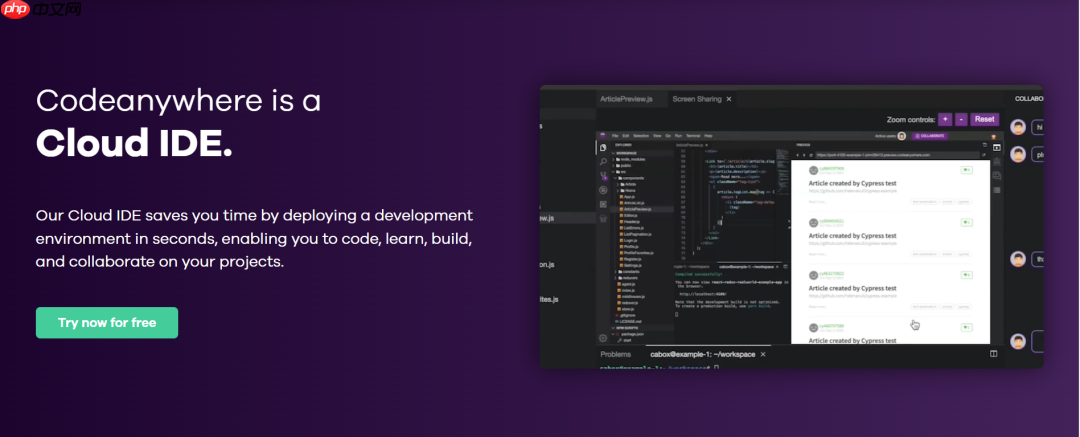The width and height of the screenshot is (1080, 437).
Task: Click the split panel icon at bottom right
Action: pyautogui.click(x=994, y=354)
